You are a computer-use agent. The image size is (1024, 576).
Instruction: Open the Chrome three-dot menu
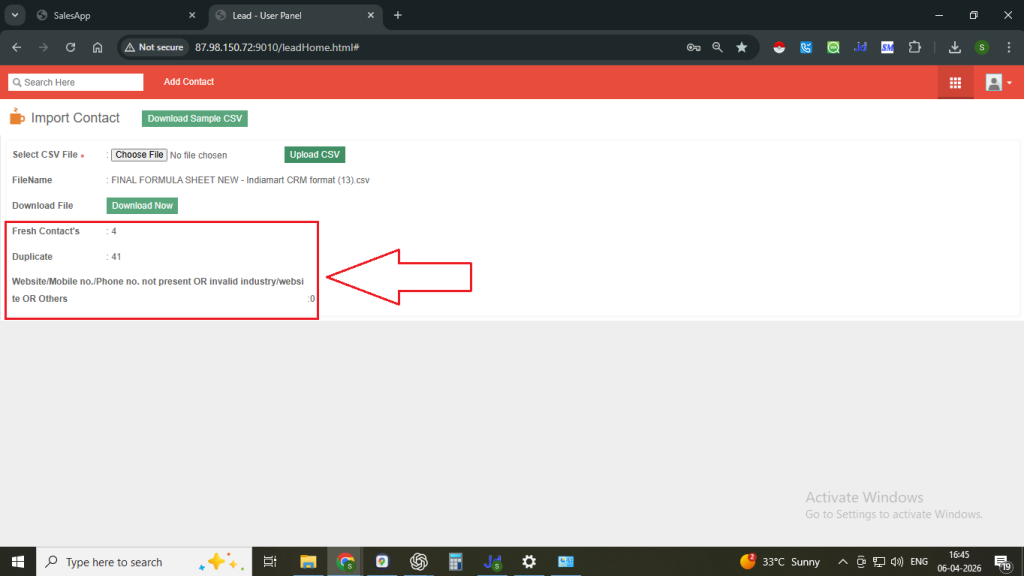click(x=1006, y=47)
